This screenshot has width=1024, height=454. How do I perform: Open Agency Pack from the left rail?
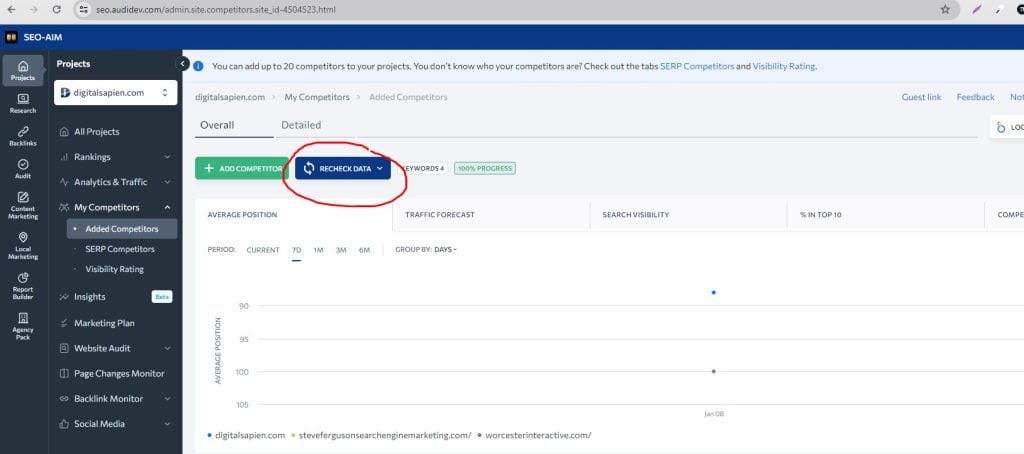tap(22, 325)
